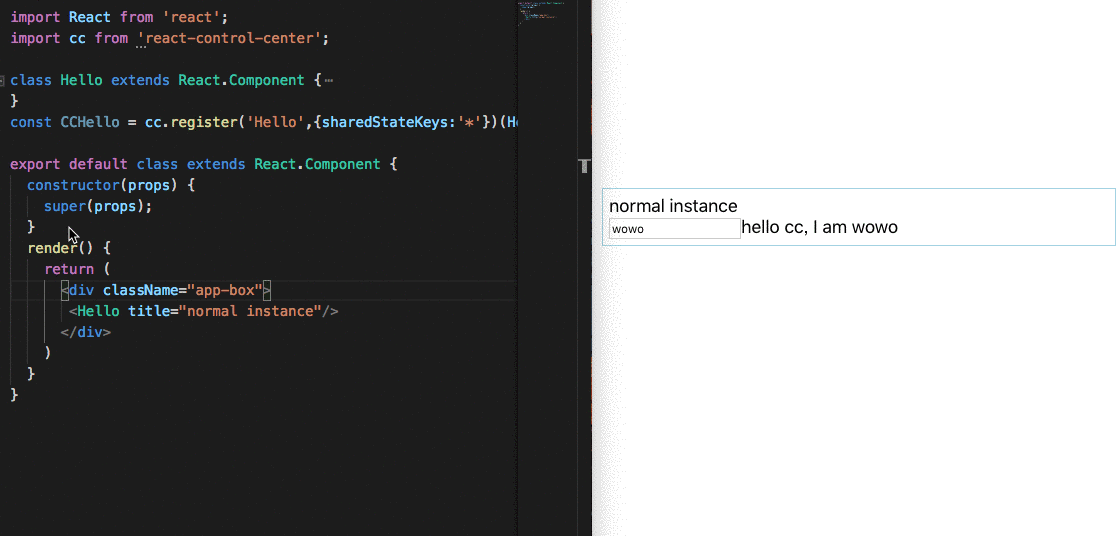Focus the input field containing wowo
Screen dimensions: 1117x536
point(675,229)
